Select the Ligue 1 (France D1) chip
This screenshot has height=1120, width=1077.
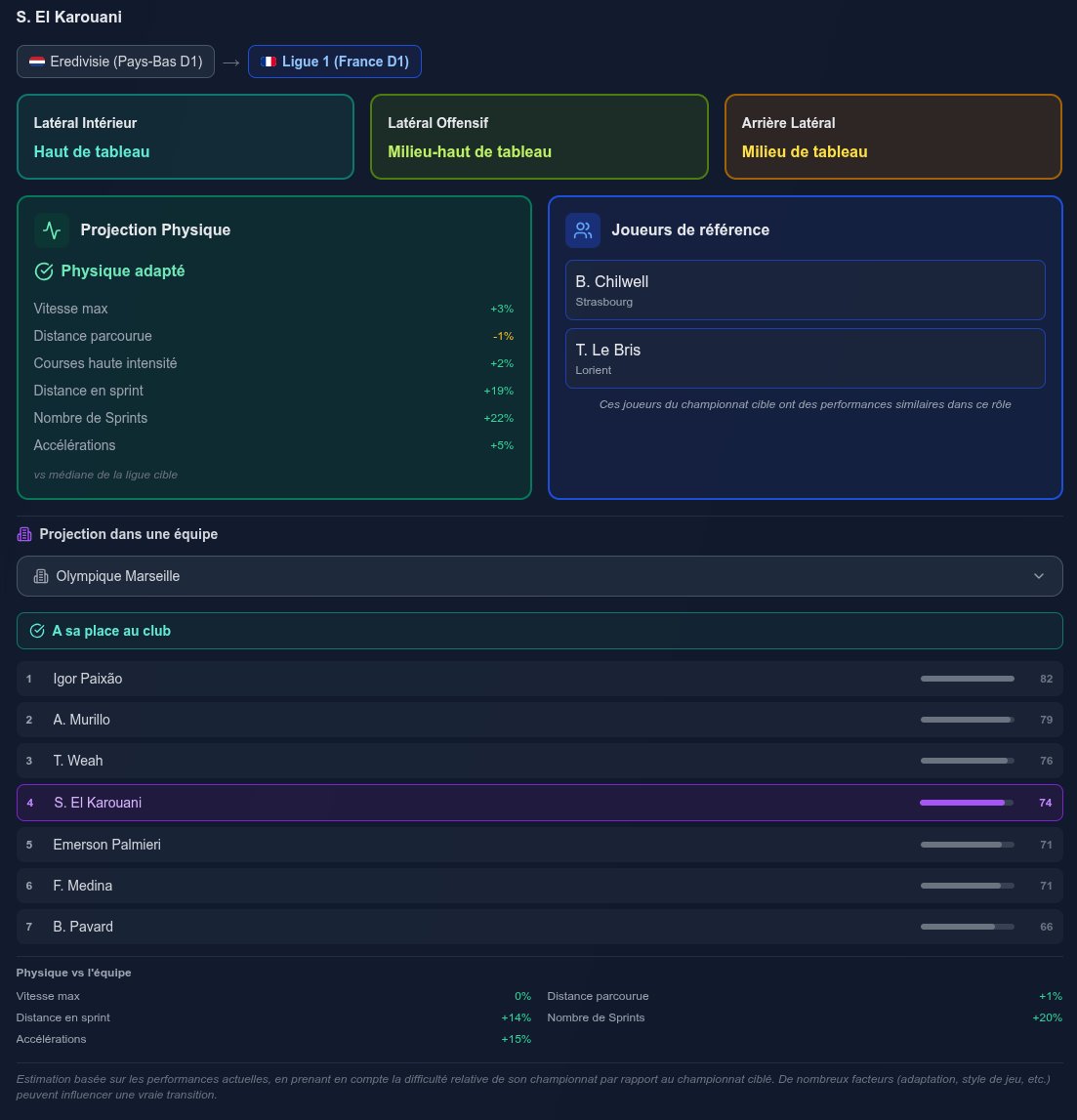click(334, 62)
